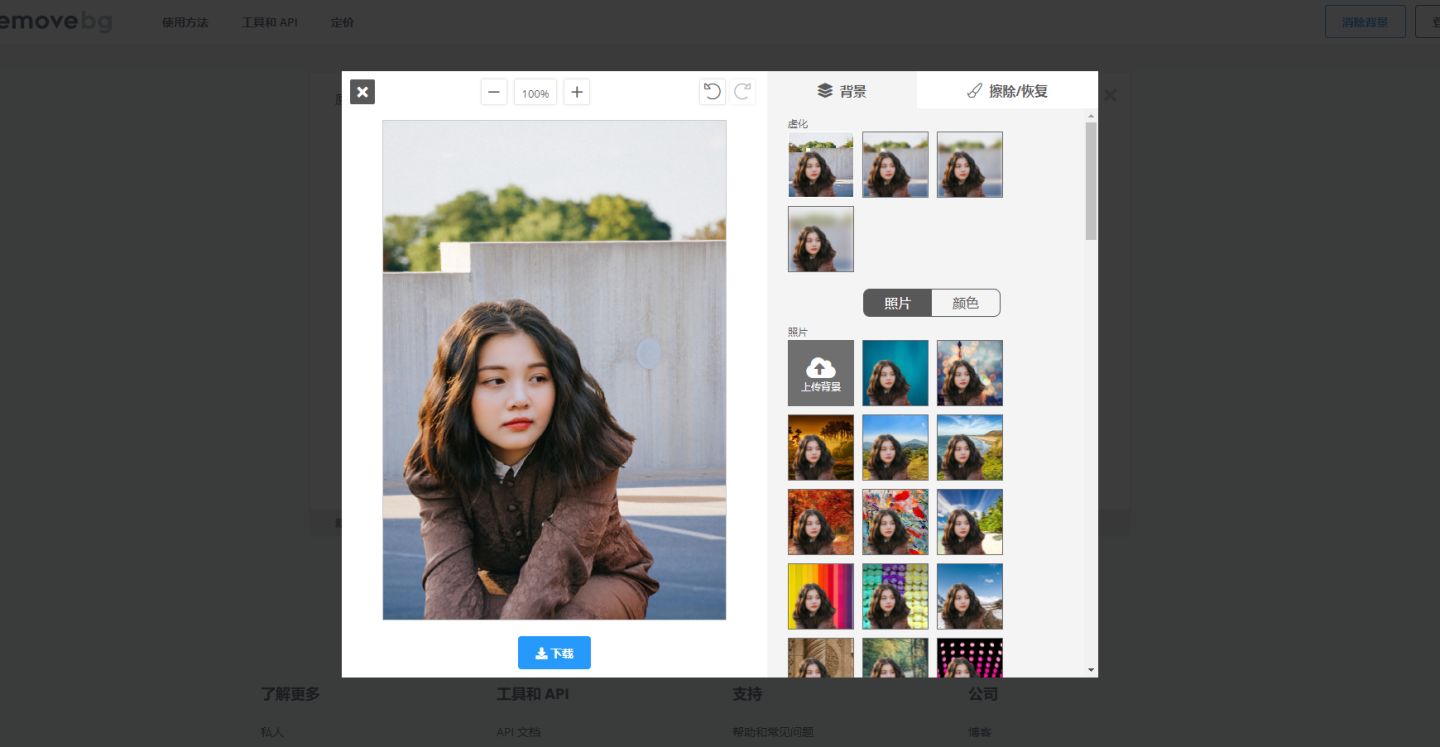This screenshot has width=1440, height=747.
Task: Open the 帮助和常见问题 footer link
Action: tap(773, 732)
